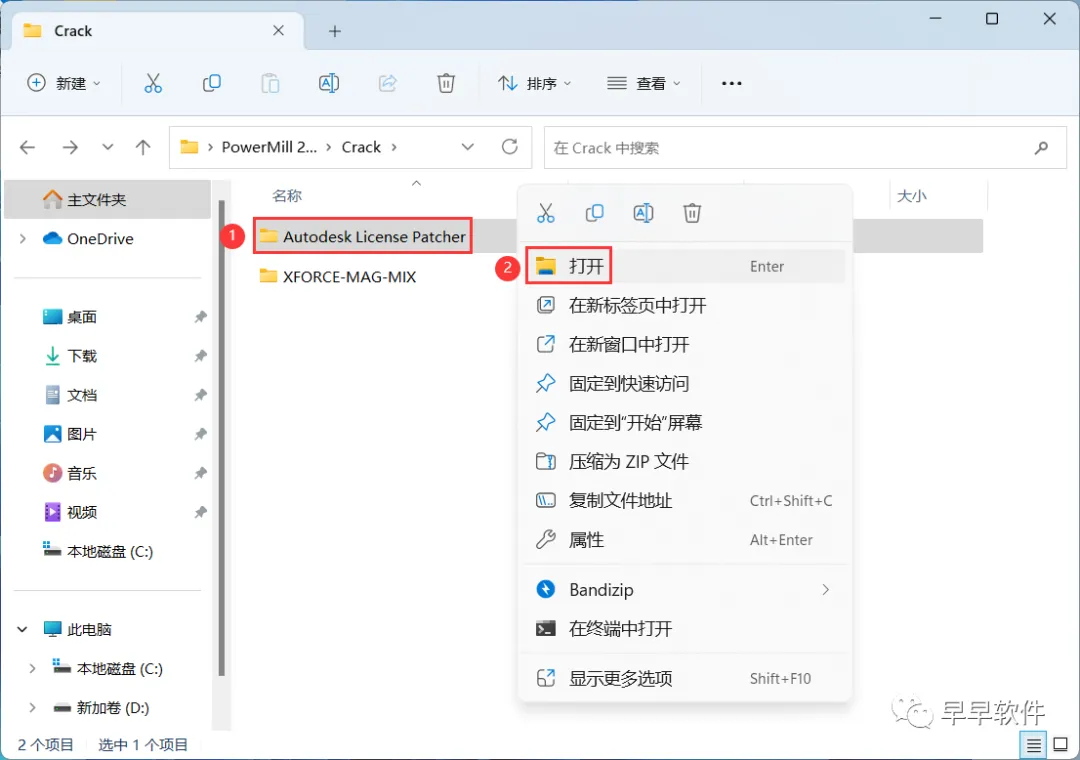Expand the address bar history dropdown

pyautogui.click(x=468, y=147)
